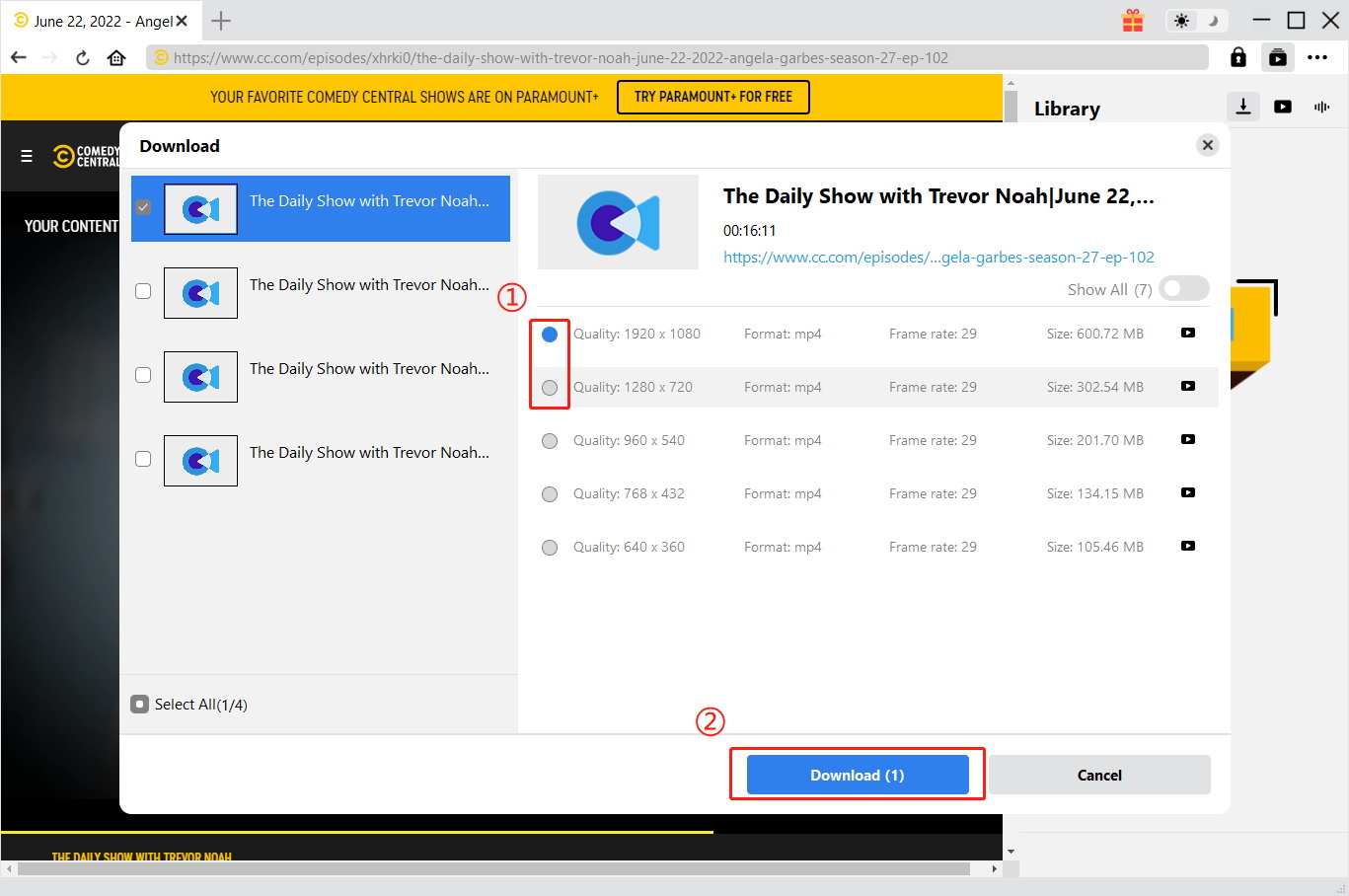1349x896 pixels.
Task: Click the 00:16:11 duration text
Action: (x=750, y=230)
